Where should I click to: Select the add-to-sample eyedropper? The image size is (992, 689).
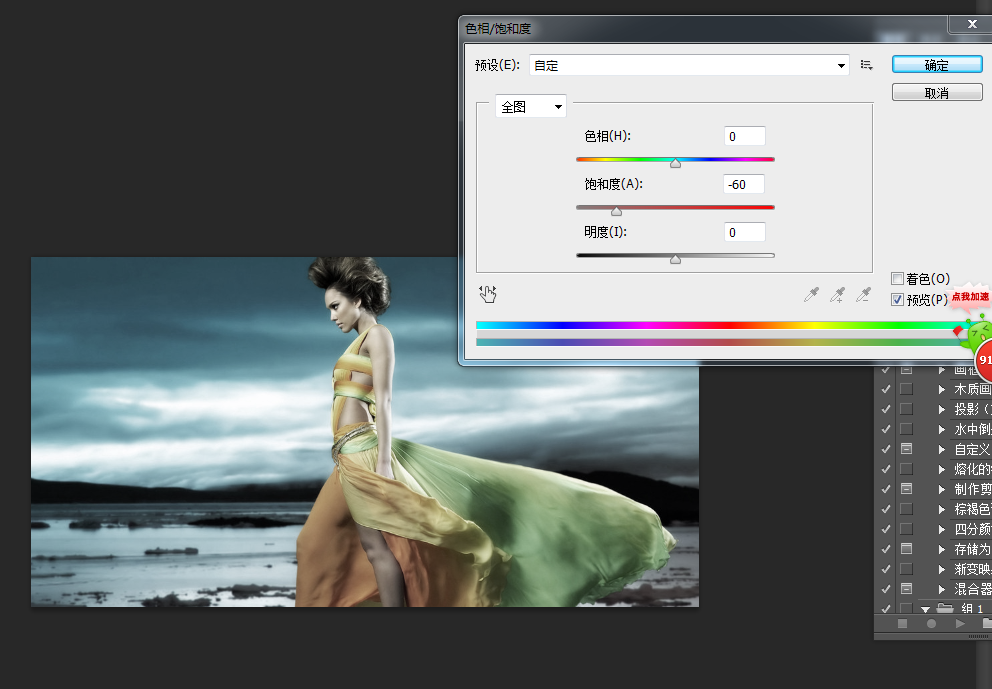(x=837, y=294)
